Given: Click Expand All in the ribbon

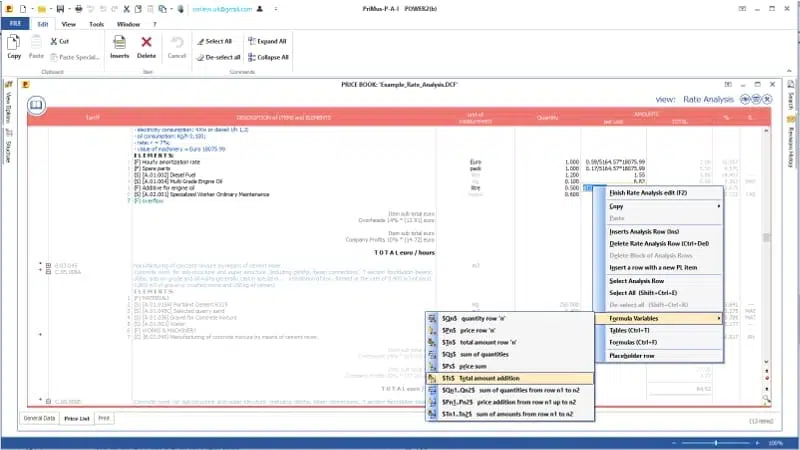Looking at the screenshot, I should pos(267,41).
